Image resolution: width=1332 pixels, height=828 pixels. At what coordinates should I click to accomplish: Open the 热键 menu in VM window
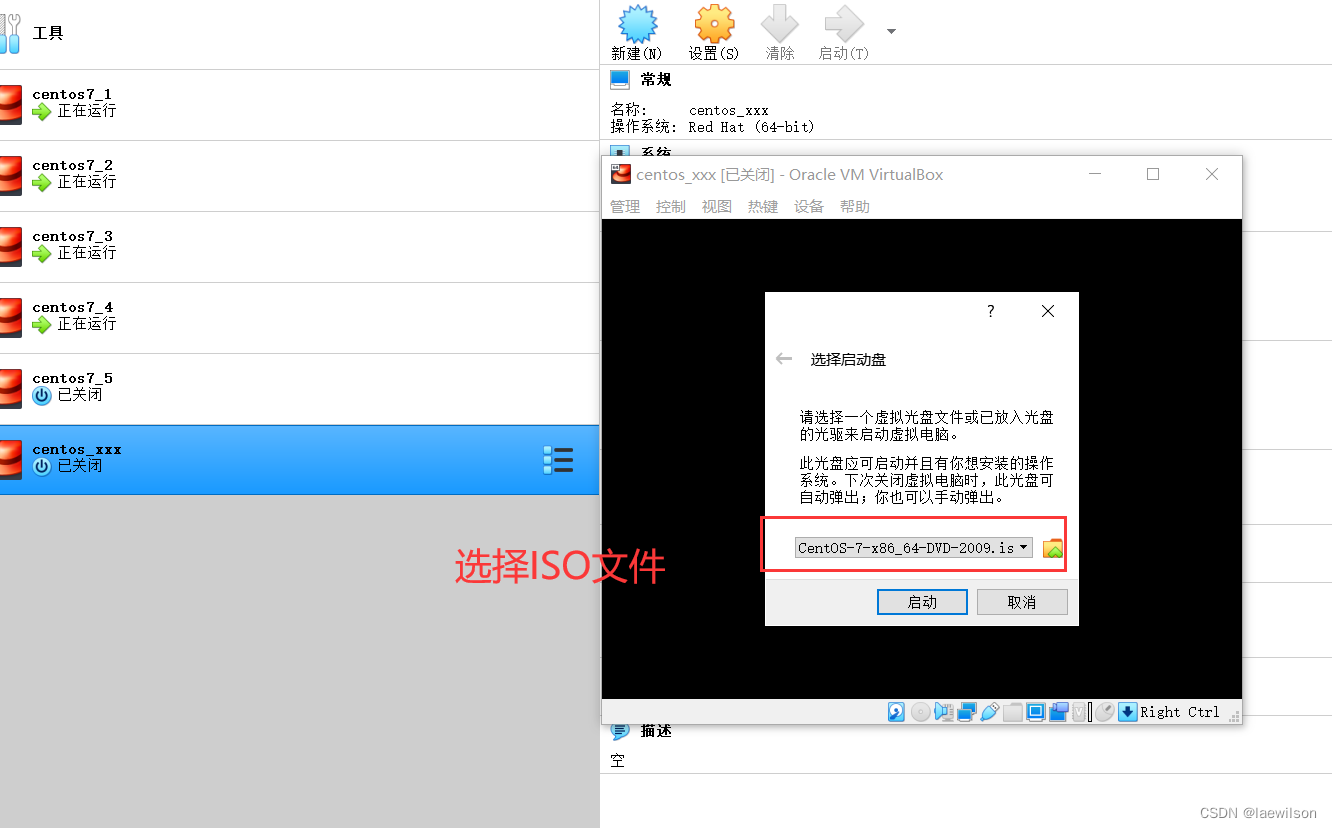click(x=763, y=206)
